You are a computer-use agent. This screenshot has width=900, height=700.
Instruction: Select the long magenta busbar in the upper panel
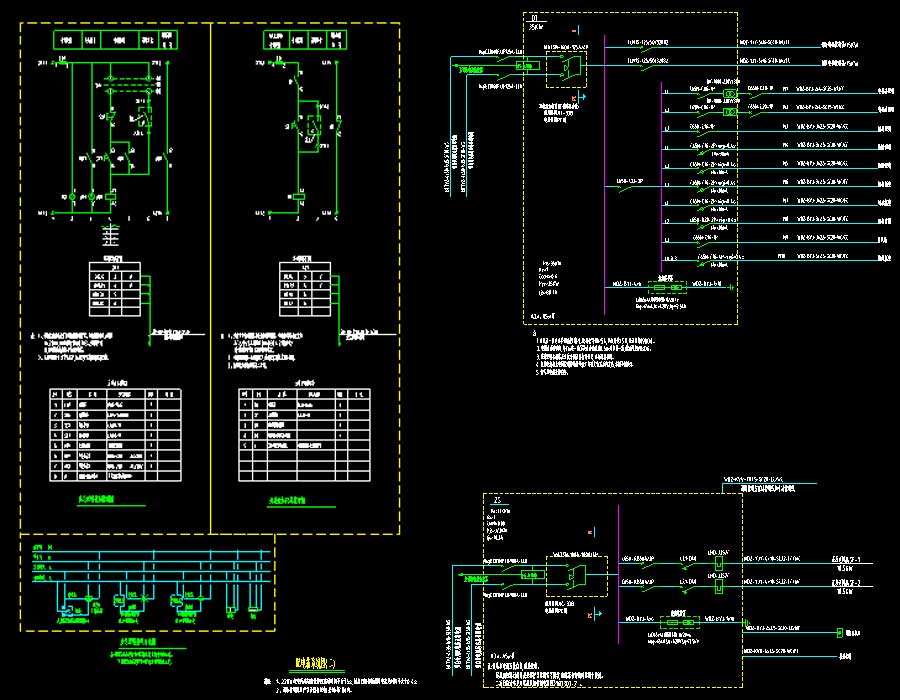[x=604, y=175]
